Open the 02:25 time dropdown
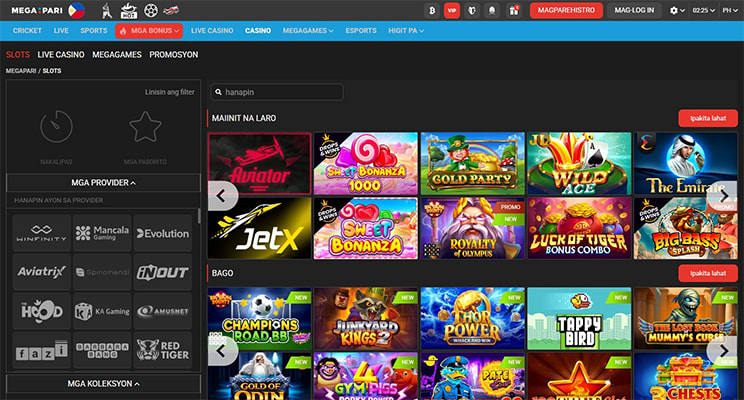Screen dimensions: 744x400 (x=703, y=10)
